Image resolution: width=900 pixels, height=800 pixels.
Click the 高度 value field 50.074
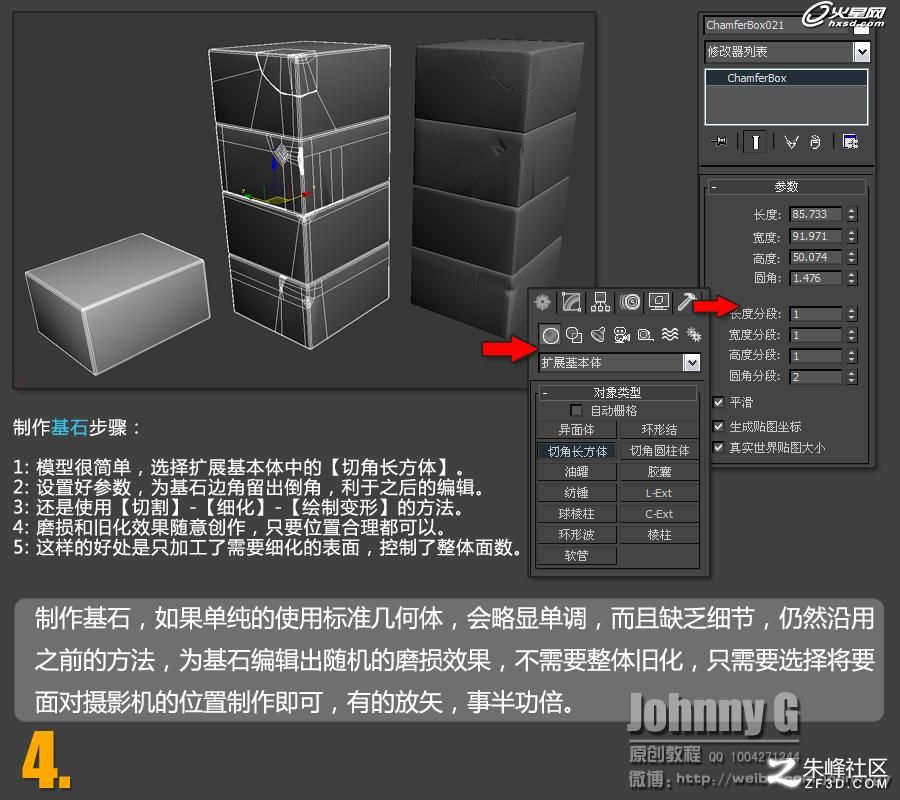pyautogui.click(x=815, y=257)
